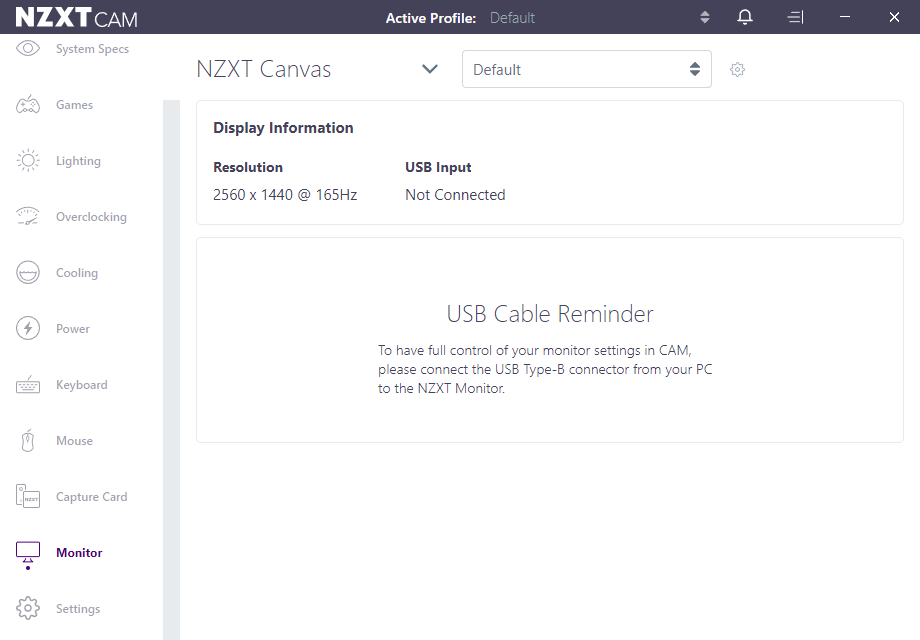Click the Cooling icon in sidebar
920x640 pixels.
pyautogui.click(x=28, y=273)
